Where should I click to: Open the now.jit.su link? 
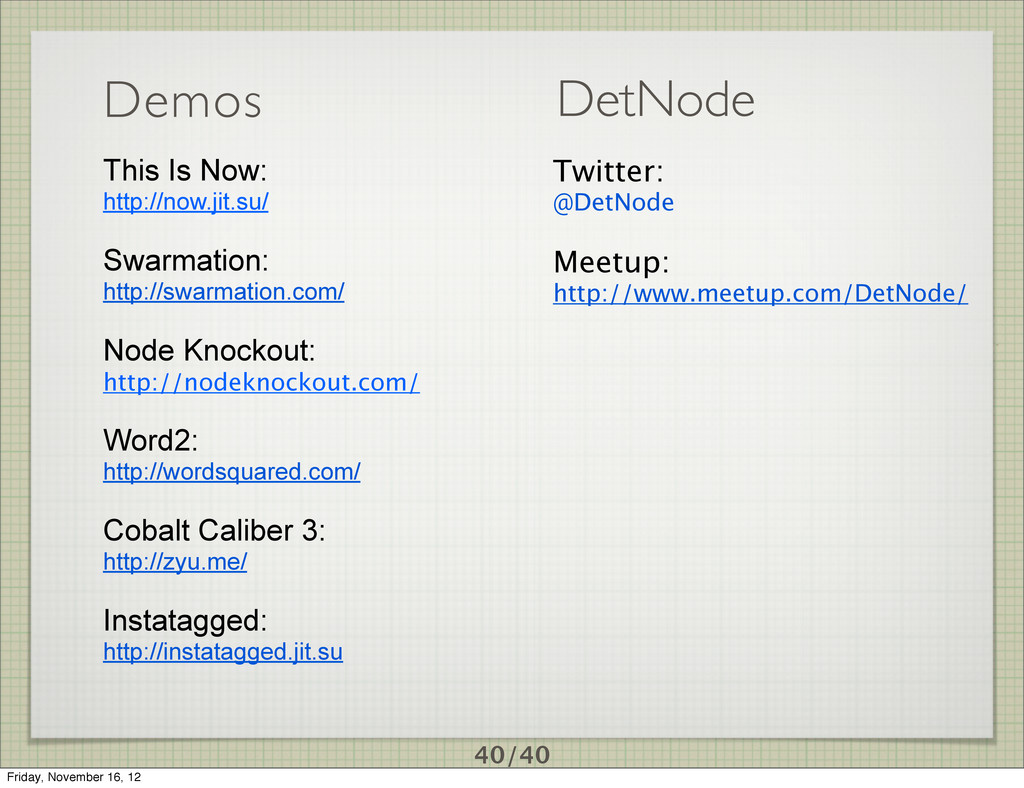185,202
